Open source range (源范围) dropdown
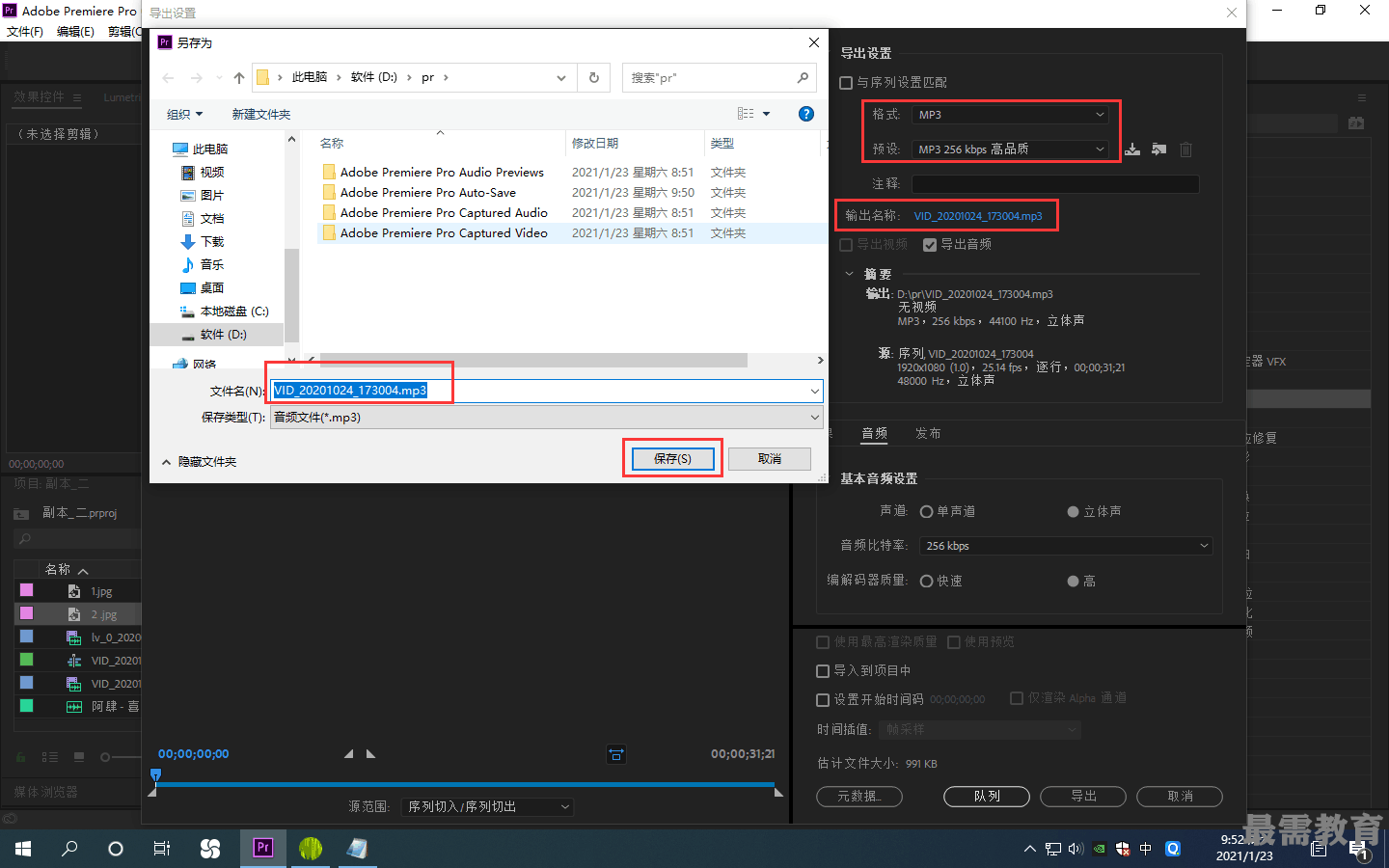This screenshot has width=1389, height=868. 487,807
